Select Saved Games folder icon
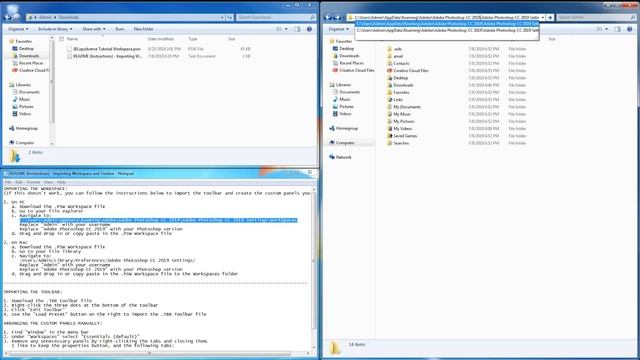 pos(389,136)
